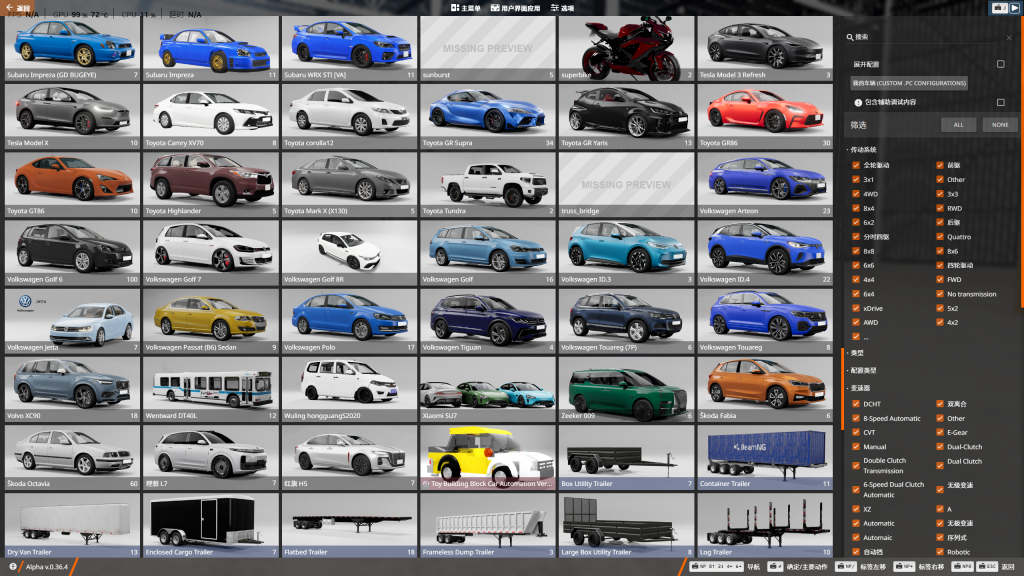This screenshot has height=576, width=1024.
Task: Expand the 配置类型 filter section
Action: pyautogui.click(x=862, y=370)
